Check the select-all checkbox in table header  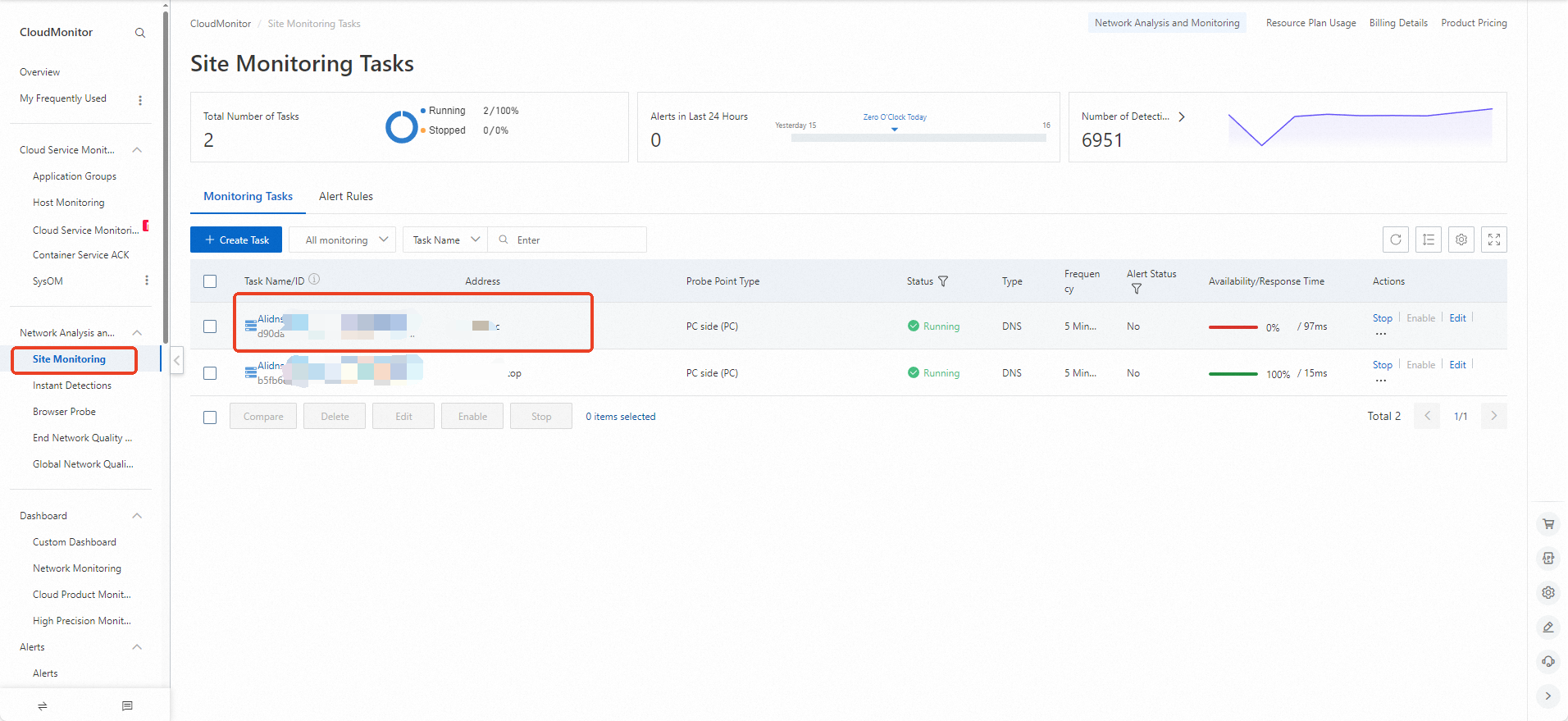pos(210,281)
